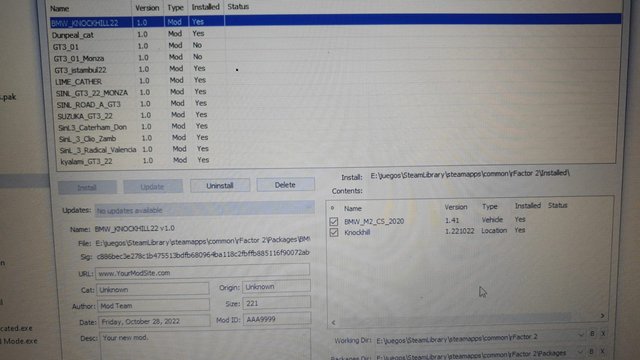Click the Contents Name column header

coord(353,209)
